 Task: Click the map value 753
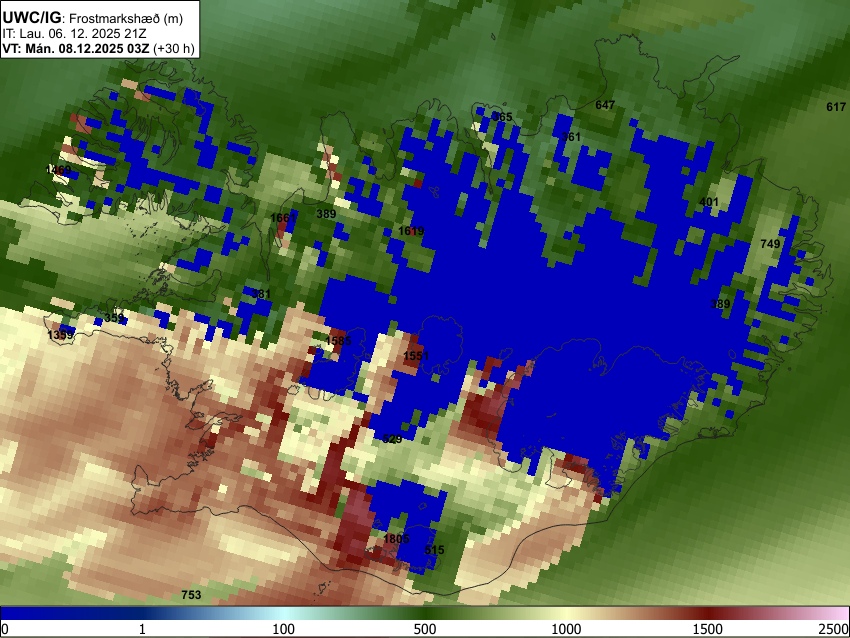[191, 595]
